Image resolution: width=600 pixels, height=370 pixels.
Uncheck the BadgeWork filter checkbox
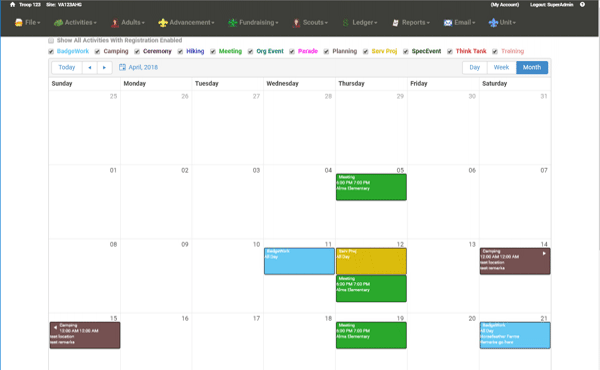(x=51, y=51)
